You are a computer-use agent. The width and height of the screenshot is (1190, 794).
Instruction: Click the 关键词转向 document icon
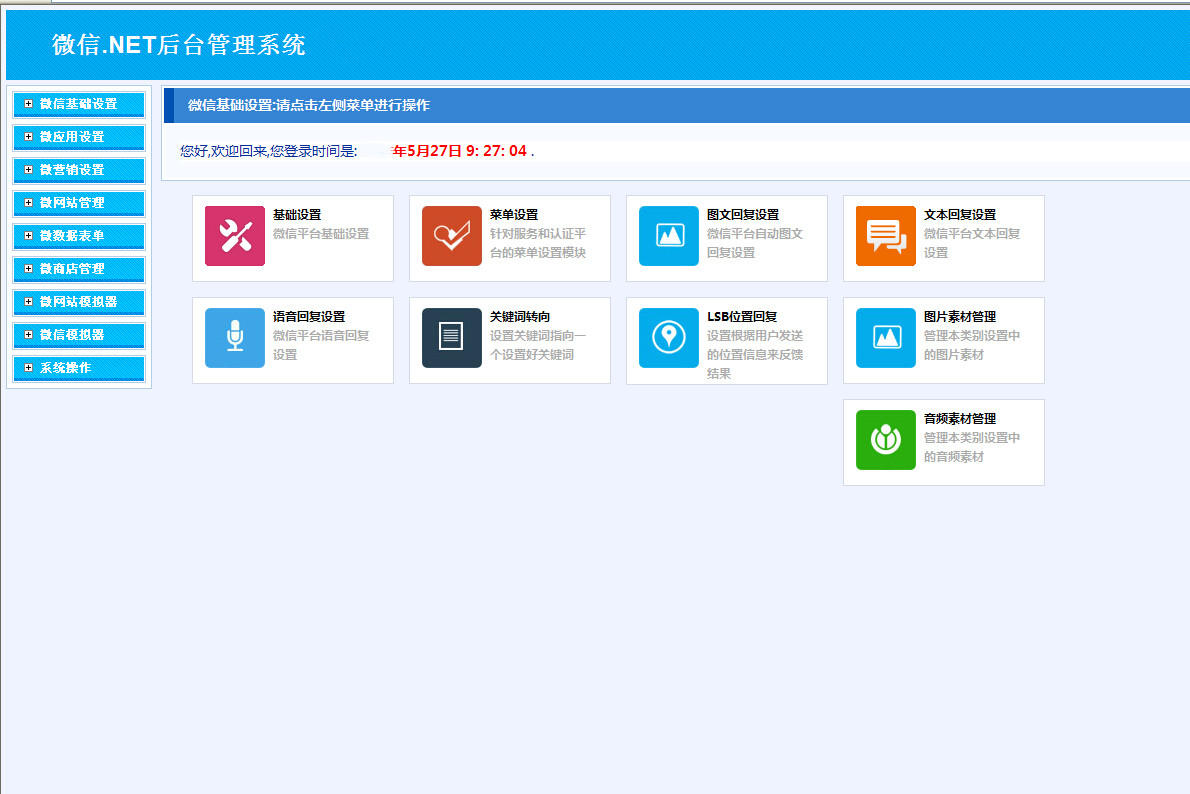click(x=452, y=338)
